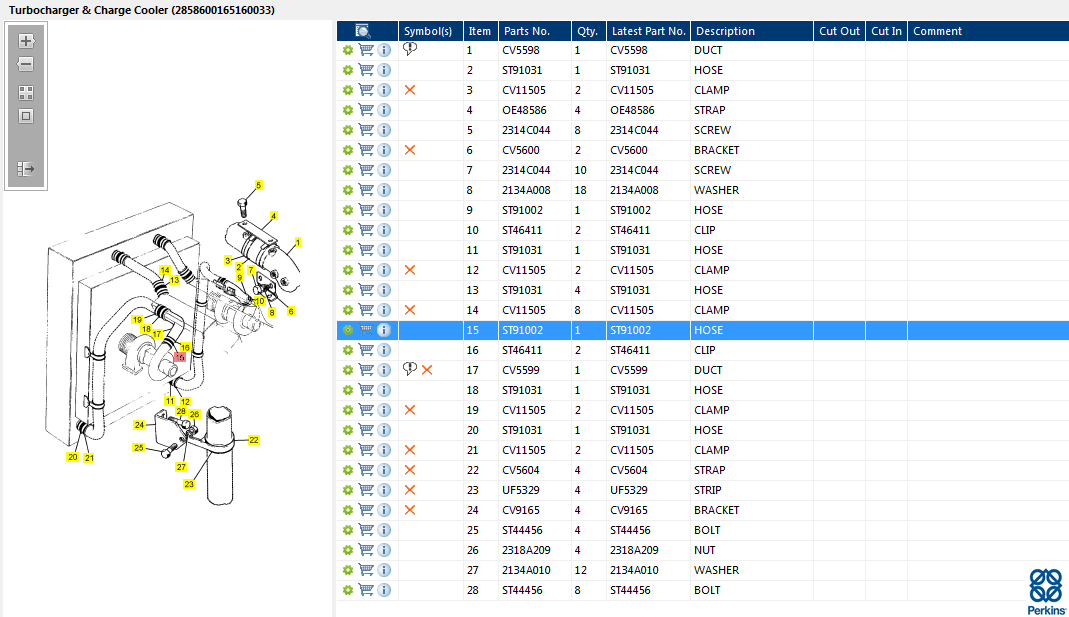This screenshot has height=617, width=1069.
Task: Click the Perkins logo
Action: 1047,592
